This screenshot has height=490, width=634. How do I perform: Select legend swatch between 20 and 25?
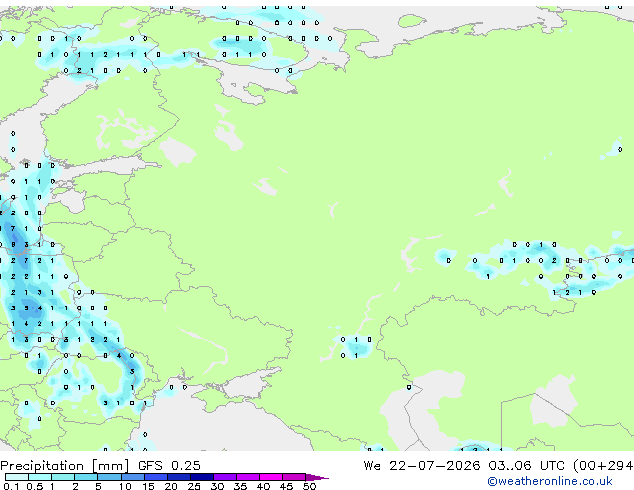pyautogui.click(x=179, y=477)
